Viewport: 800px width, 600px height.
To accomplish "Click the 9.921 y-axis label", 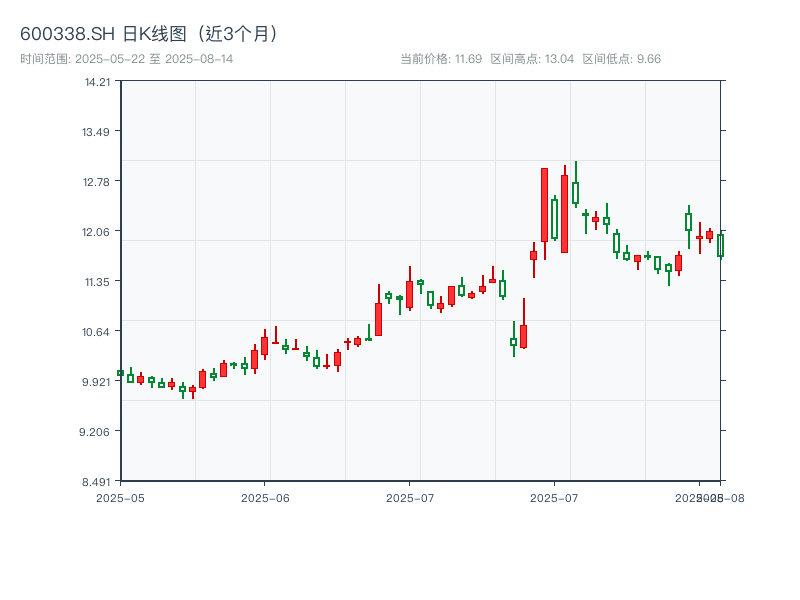I will pos(97,382).
